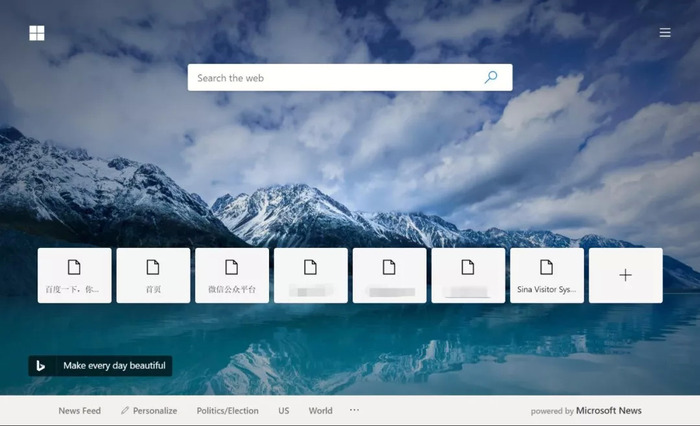The height and width of the screenshot is (426, 700).
Task: Open the Sina Visitor Sys... tile
Action: tap(547, 275)
